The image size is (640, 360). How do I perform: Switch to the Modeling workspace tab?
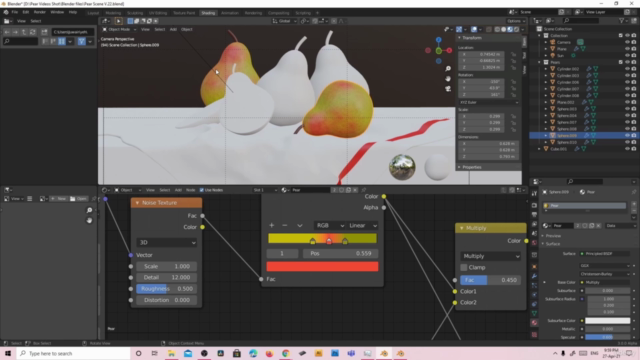(113, 13)
